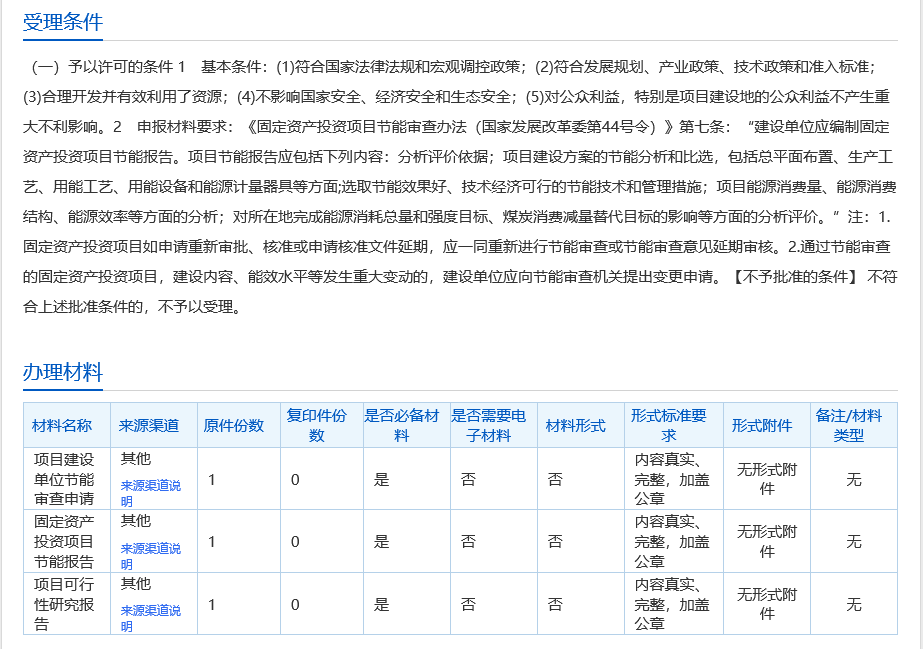Select the 材料形式 column header
The image size is (923, 649).
coord(575,425)
